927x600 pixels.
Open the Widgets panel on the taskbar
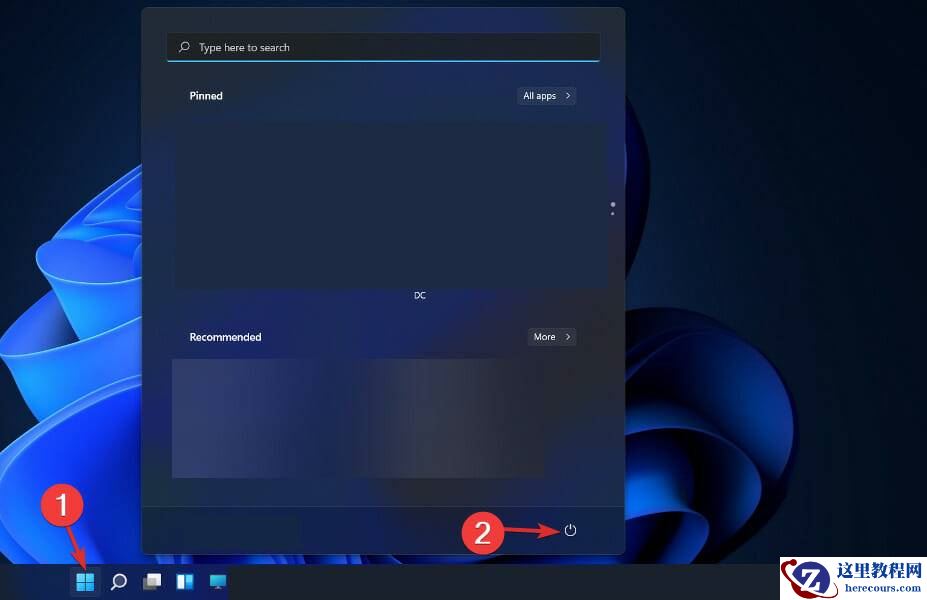pos(184,580)
